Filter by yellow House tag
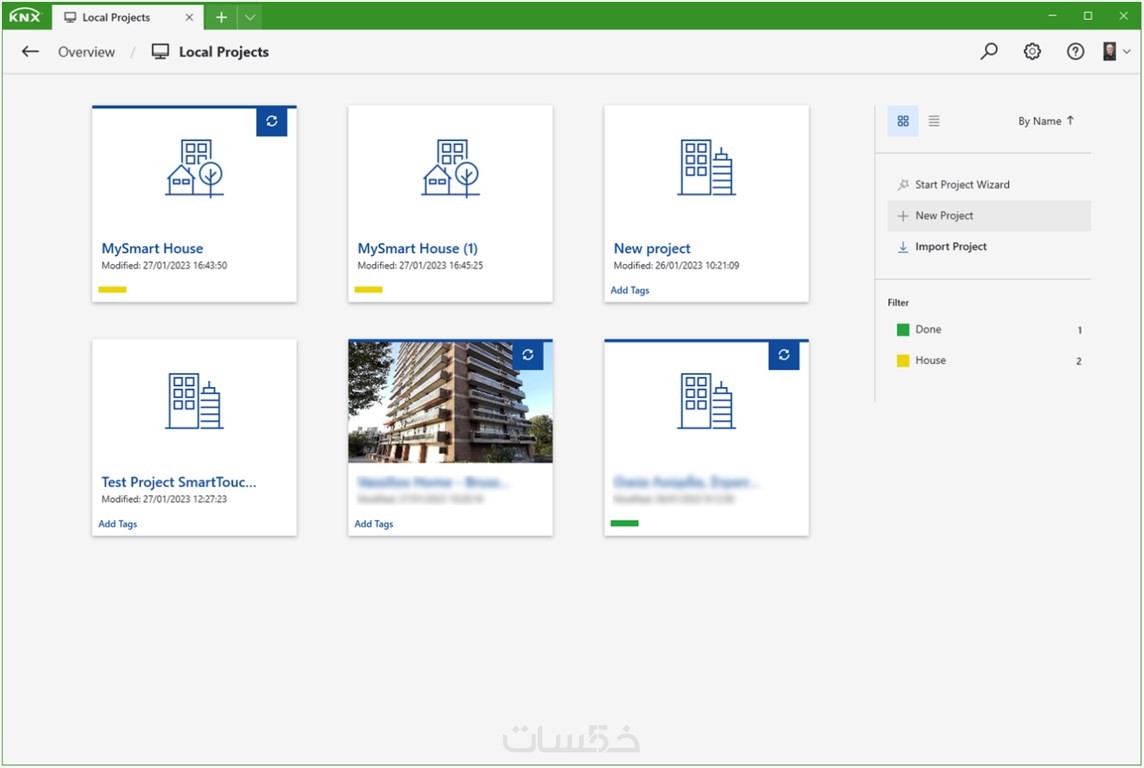 (903, 360)
